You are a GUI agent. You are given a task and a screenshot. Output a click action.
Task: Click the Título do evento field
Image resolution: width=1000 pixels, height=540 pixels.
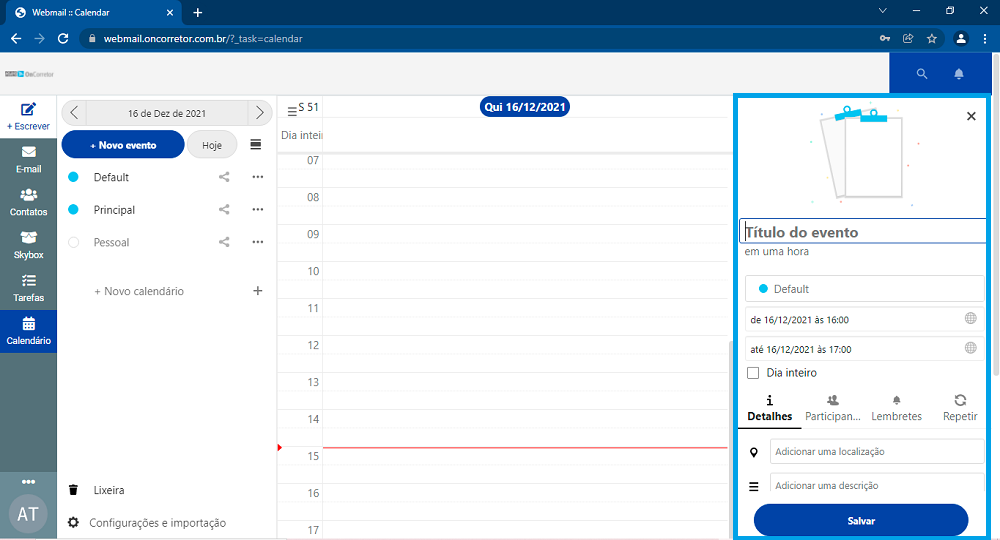click(864, 232)
